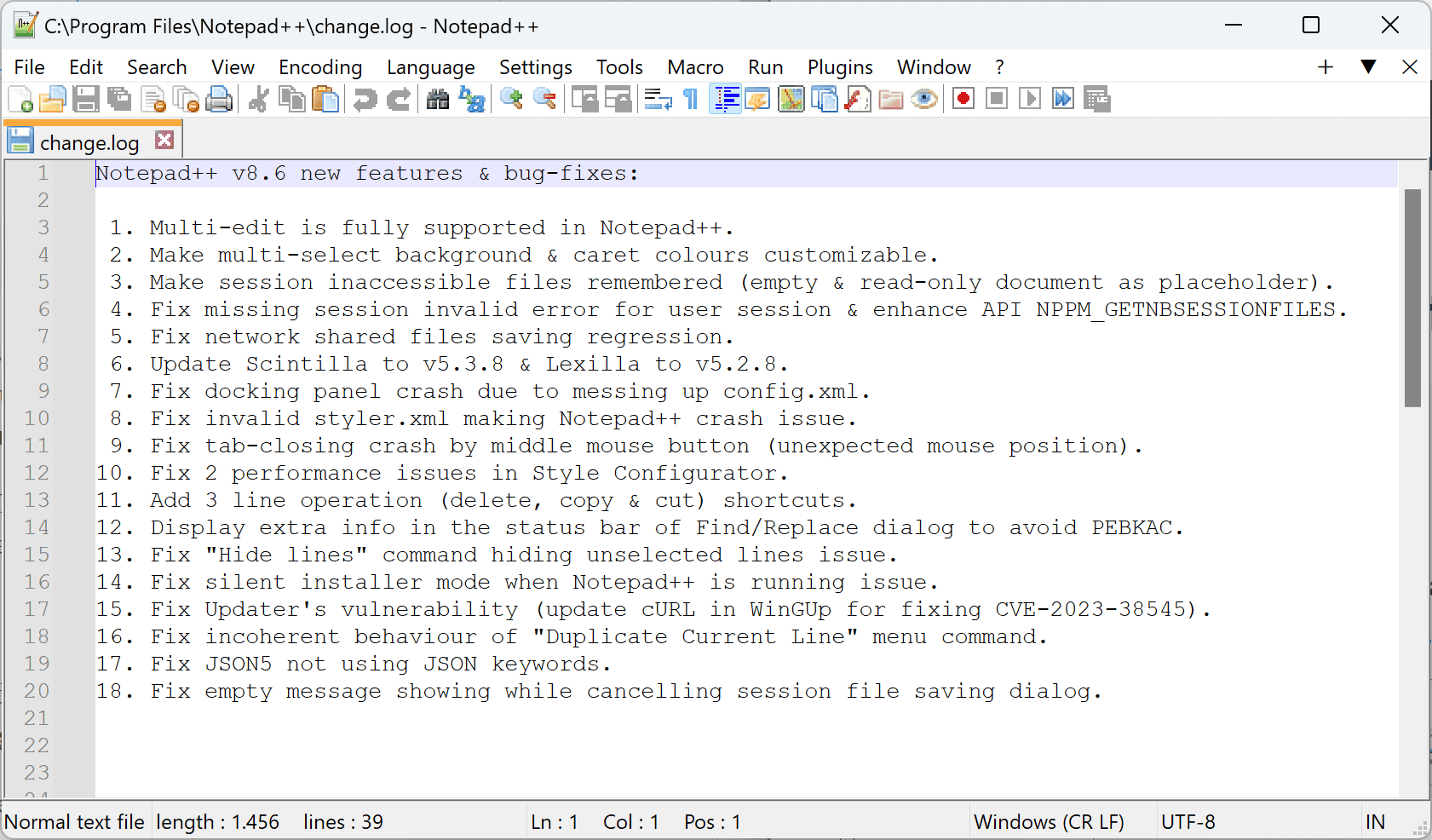
Task: Open Find with the binoculars icon
Action: tap(437, 100)
